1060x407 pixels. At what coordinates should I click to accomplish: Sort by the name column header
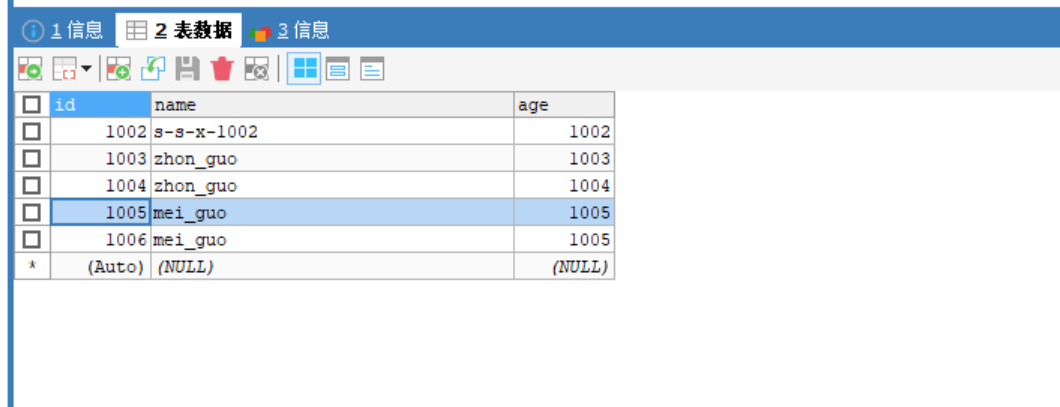tap(330, 105)
